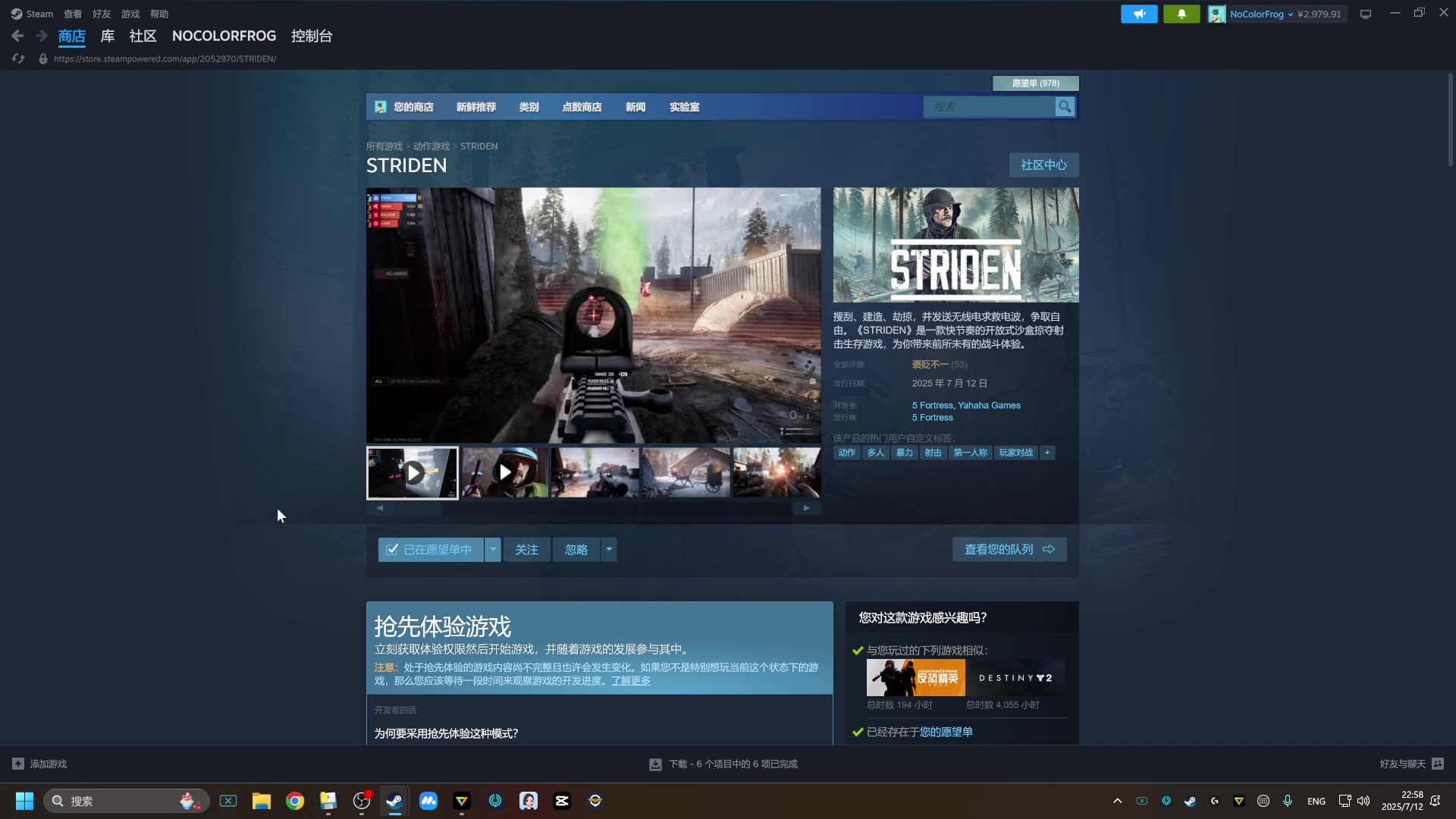The width and height of the screenshot is (1456, 819).
Task: Open the announcements megaphone button
Action: pos(1139,14)
